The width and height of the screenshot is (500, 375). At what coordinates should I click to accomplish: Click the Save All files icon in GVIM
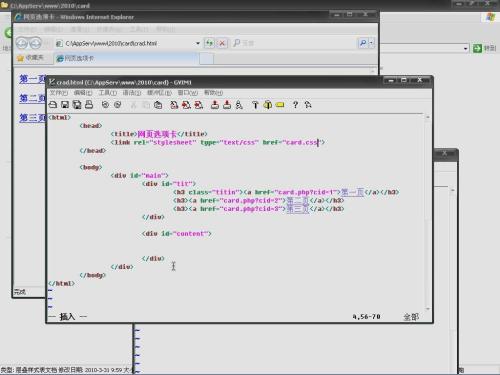point(77,105)
